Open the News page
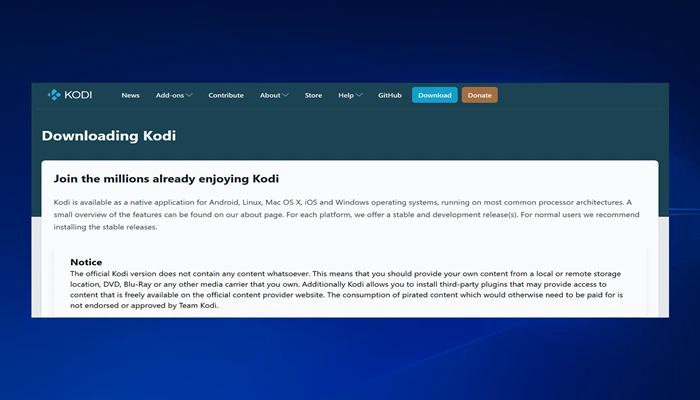The image size is (700, 400). [x=130, y=95]
